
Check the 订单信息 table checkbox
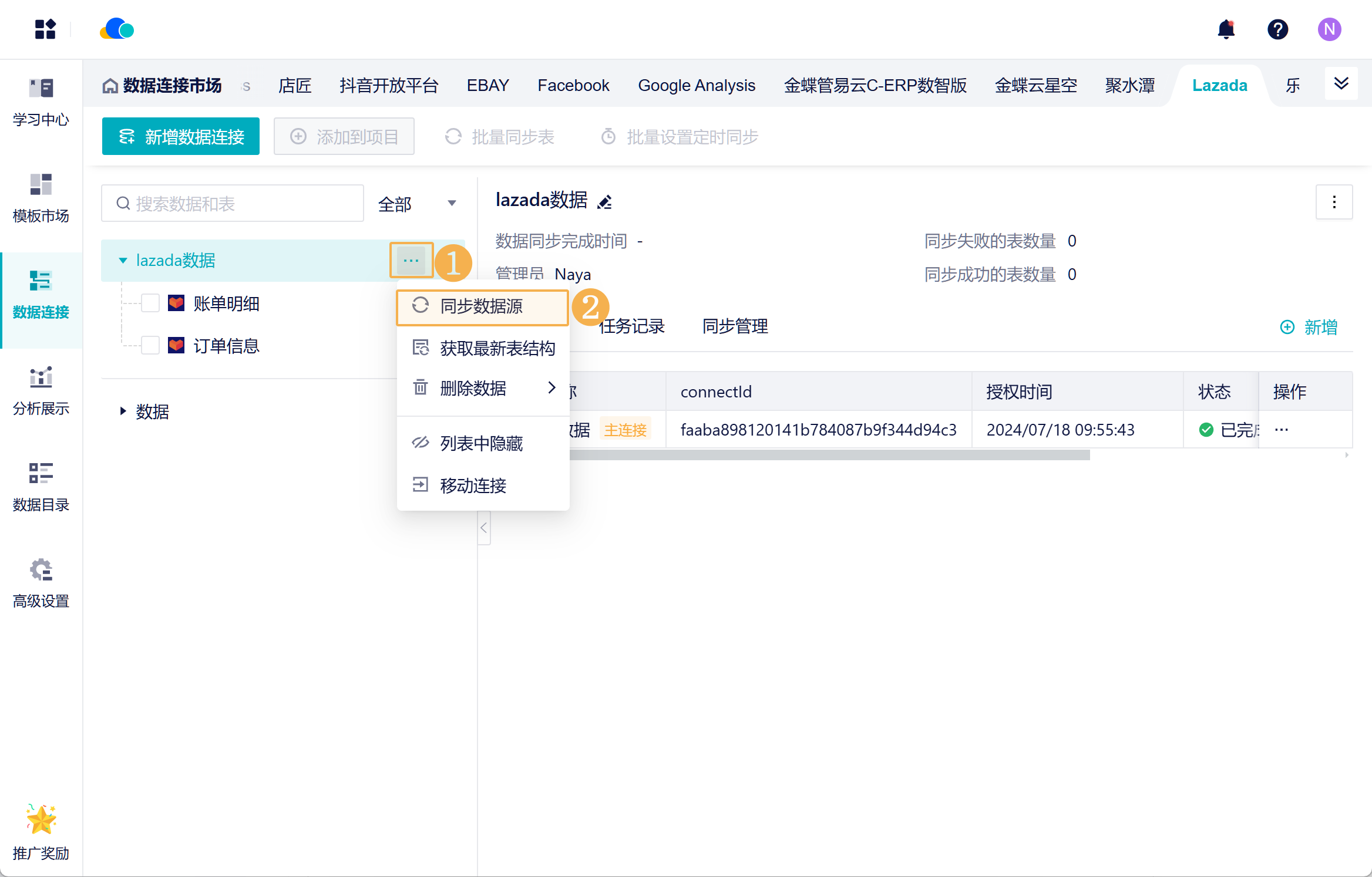150,346
